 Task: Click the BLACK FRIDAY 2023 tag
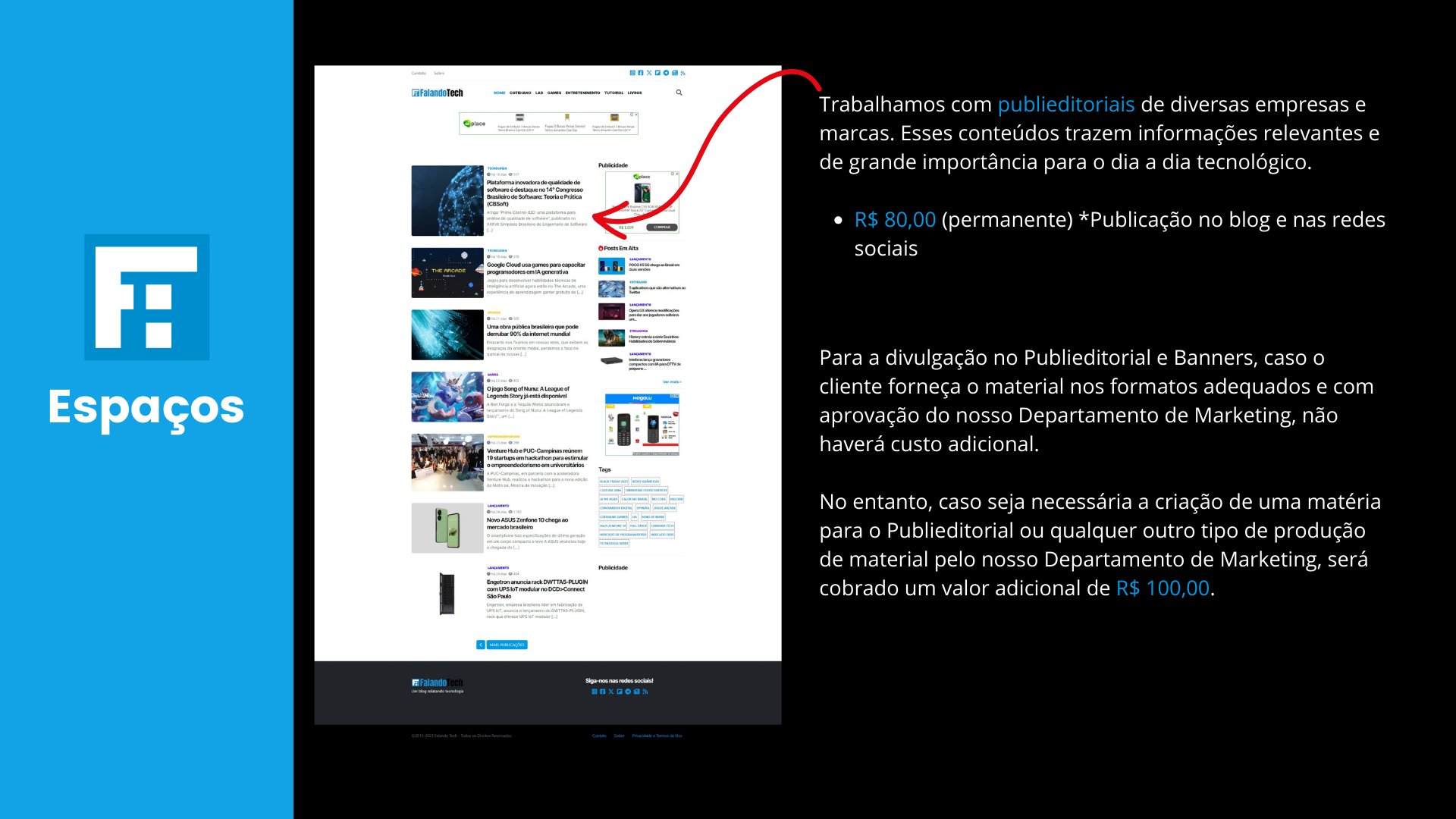coord(613,481)
